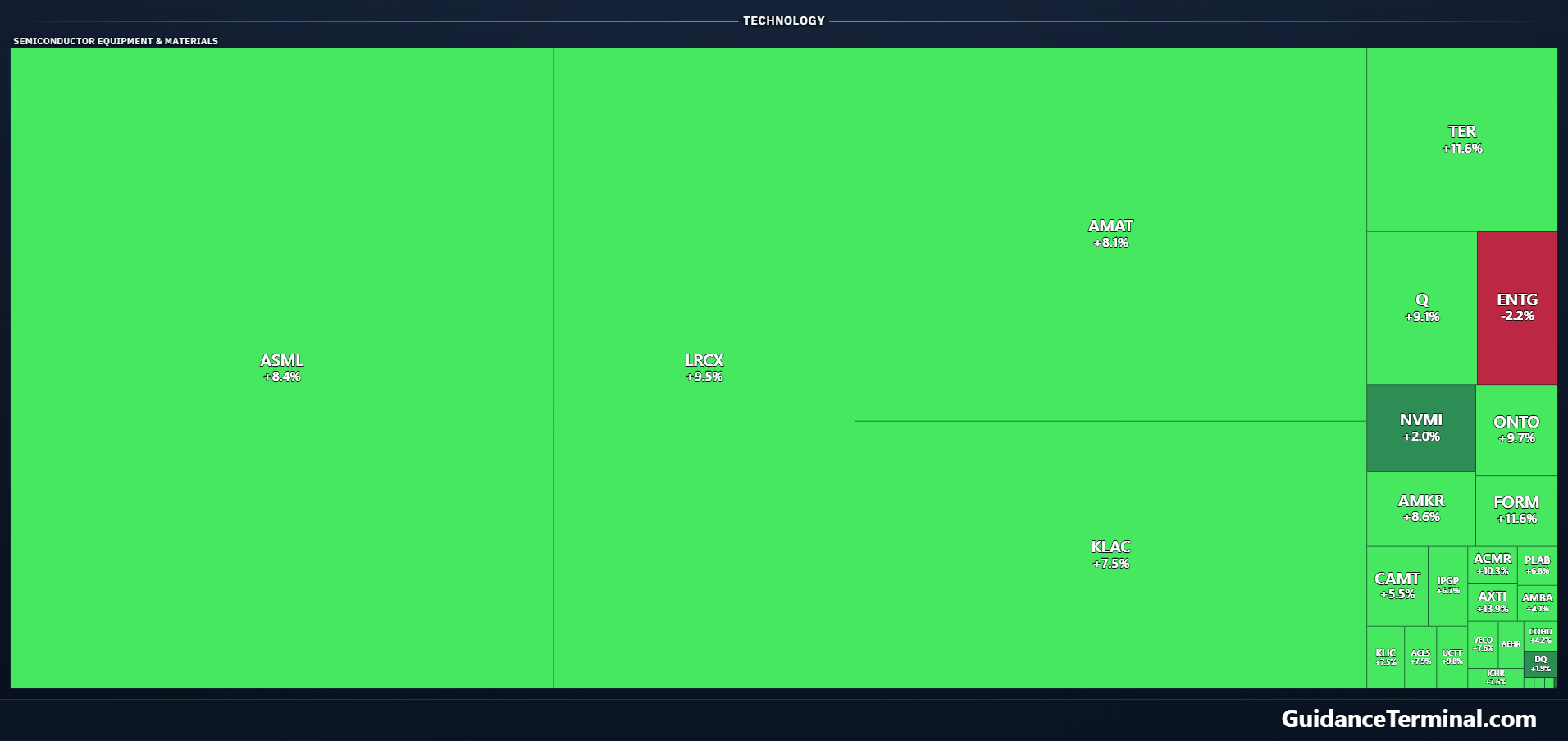Viewport: 1568px width, 741px height.
Task: Click the COHU tile
Action: click(x=1541, y=636)
